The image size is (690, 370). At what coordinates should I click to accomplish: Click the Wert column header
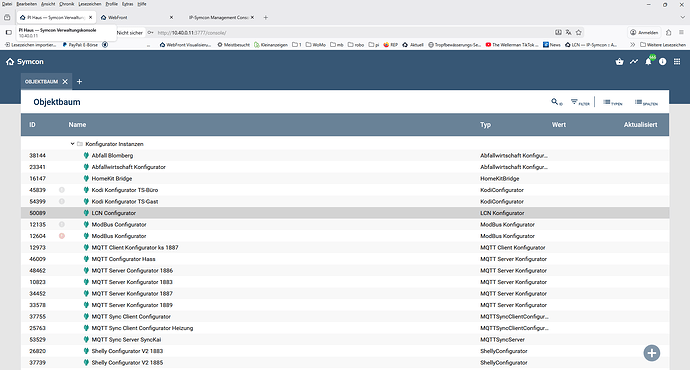click(x=559, y=125)
